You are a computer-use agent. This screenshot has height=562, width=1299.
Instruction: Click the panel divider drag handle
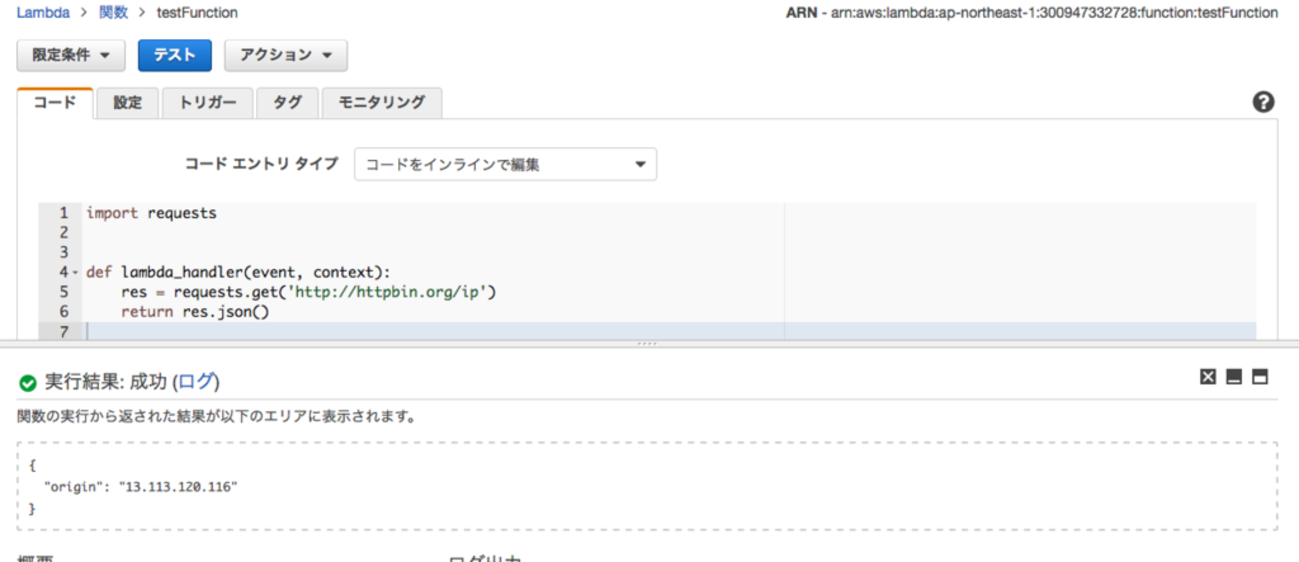pyautogui.click(x=648, y=344)
